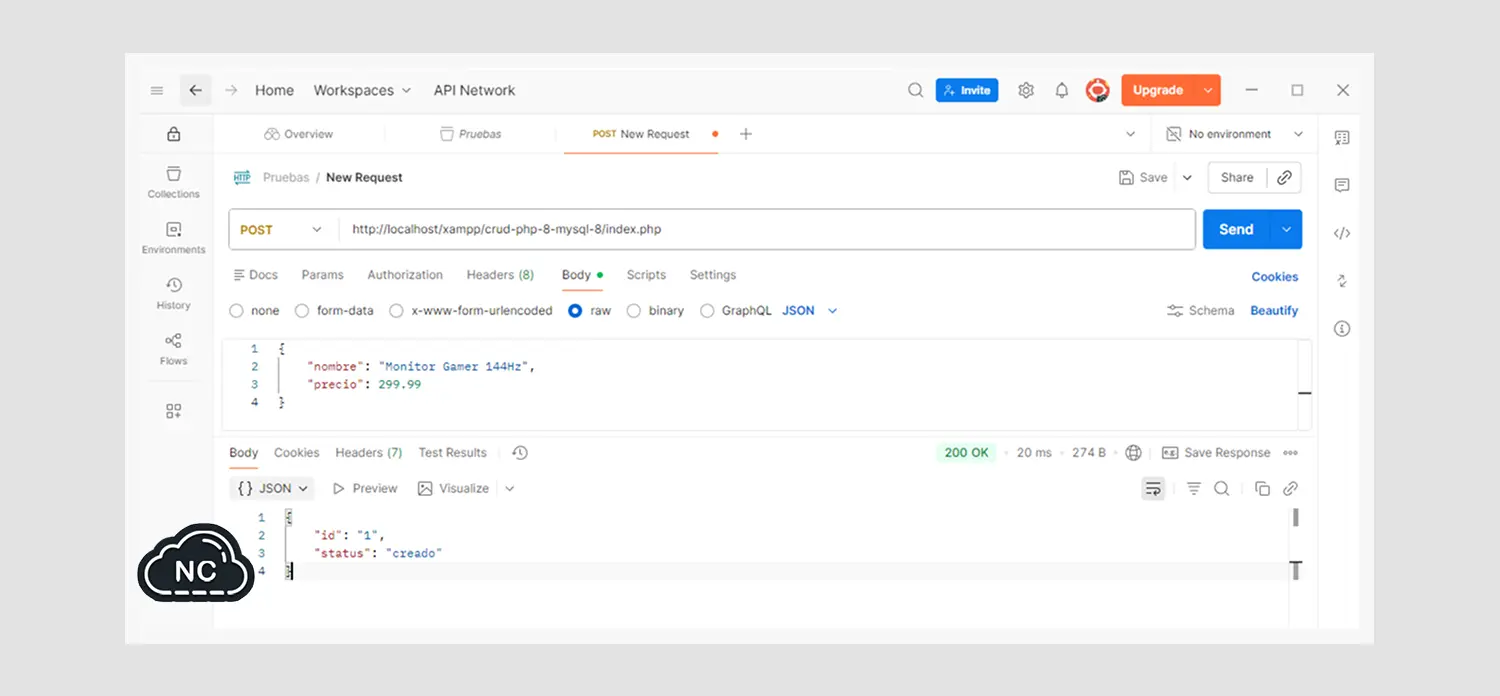Select the x-www-form-urlencoded body type
This screenshot has width=1500, height=696.
click(x=396, y=311)
